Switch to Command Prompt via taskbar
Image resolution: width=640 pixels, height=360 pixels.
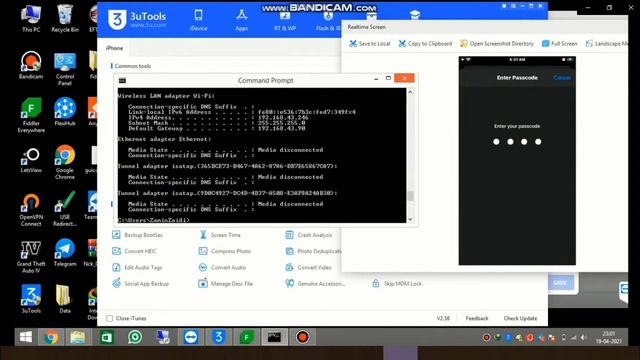click(274, 337)
